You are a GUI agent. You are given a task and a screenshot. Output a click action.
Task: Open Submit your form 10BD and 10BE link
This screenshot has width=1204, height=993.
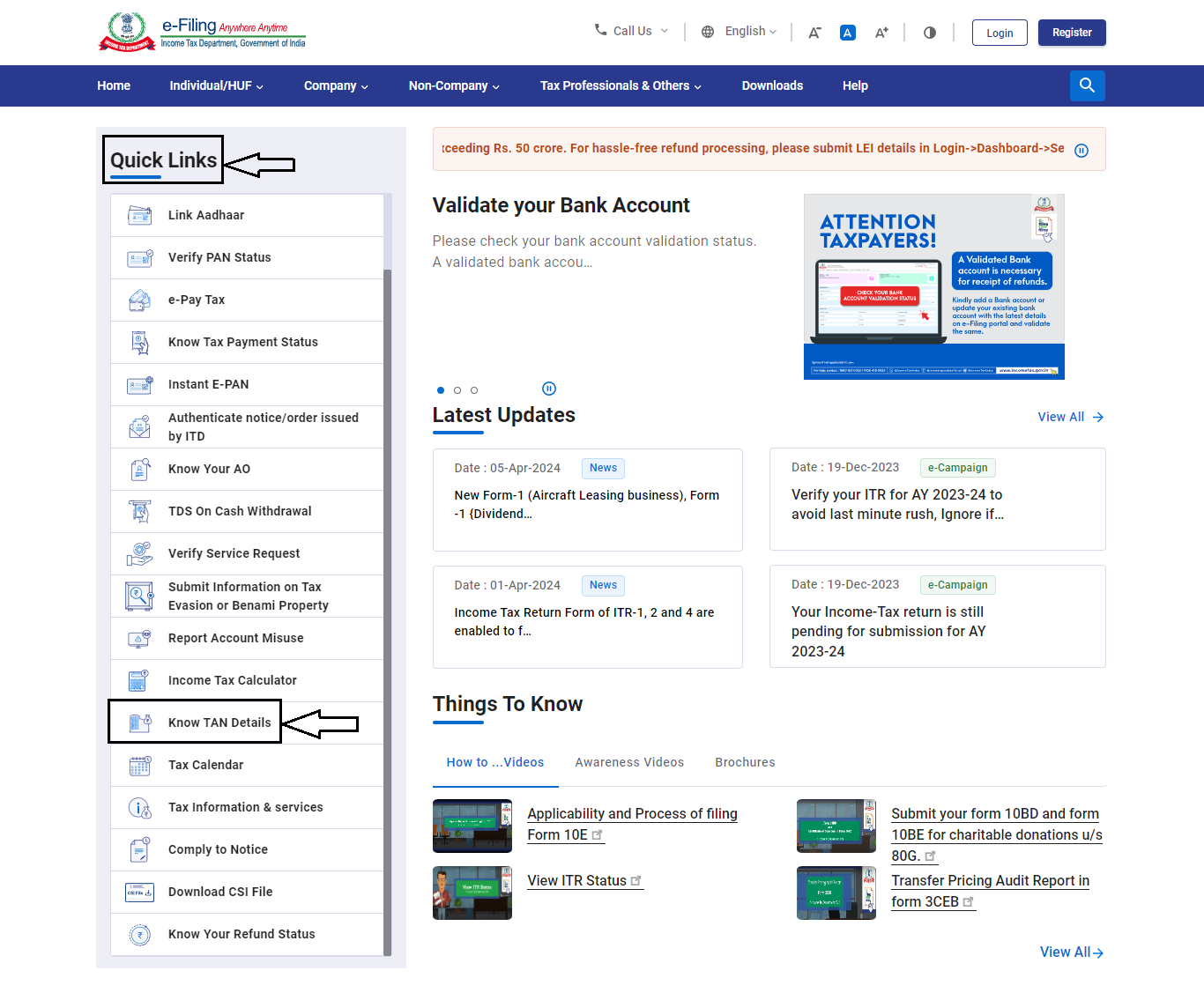click(x=996, y=834)
